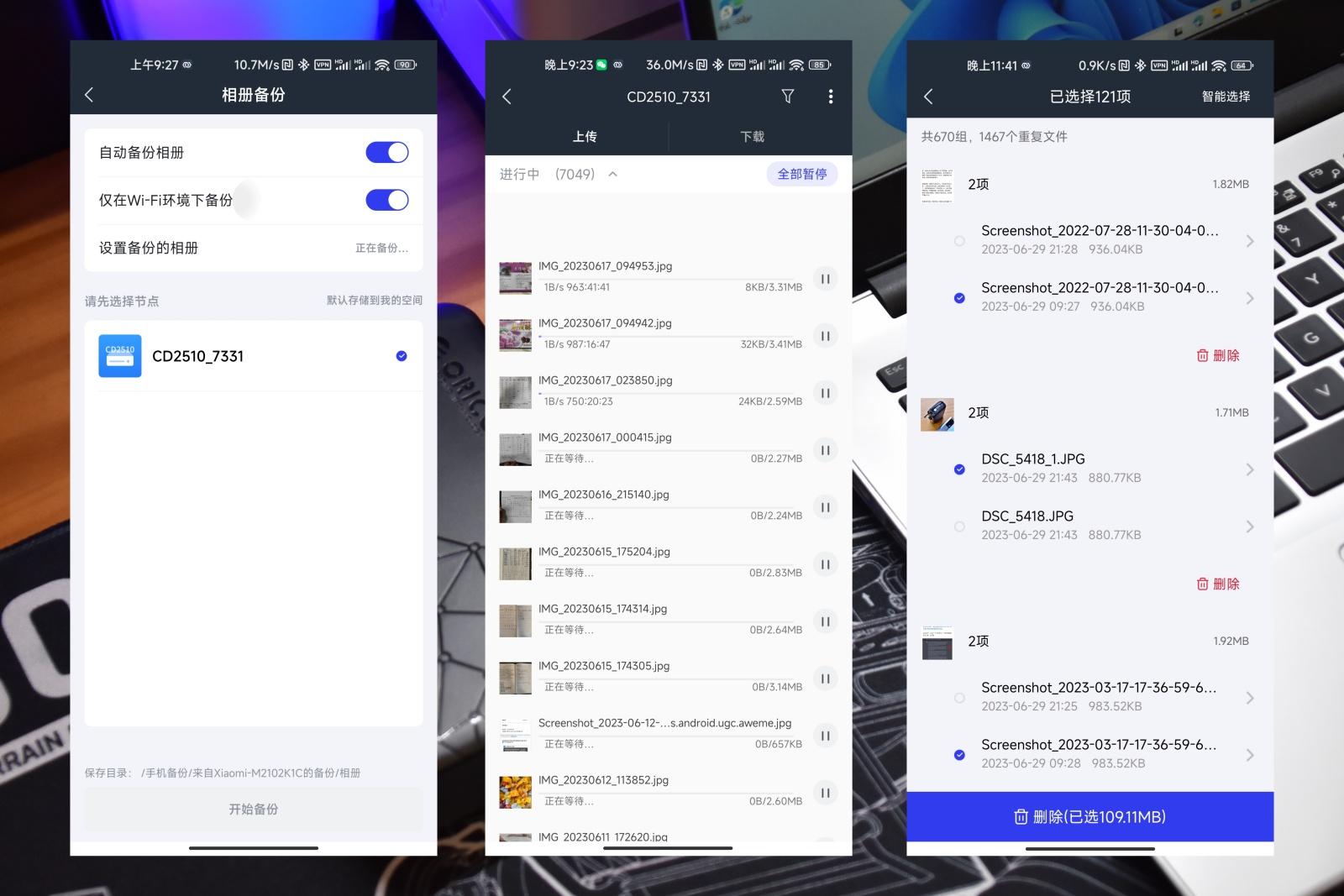This screenshot has width=1344, height=896.
Task: Select DSC_5418.JPG radio button
Action: [x=959, y=527]
